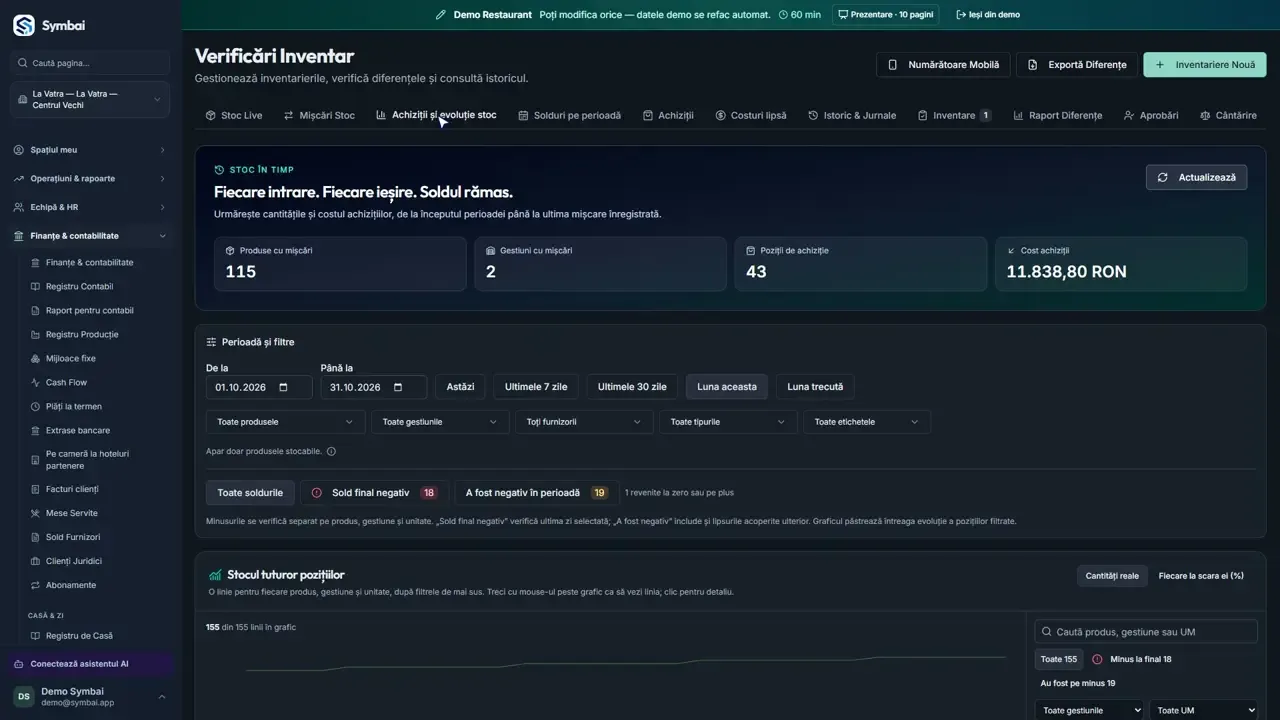Screen dimensions: 1280x720
Task: Click the Caută produs, gestiune sau UM field
Action: [1146, 632]
